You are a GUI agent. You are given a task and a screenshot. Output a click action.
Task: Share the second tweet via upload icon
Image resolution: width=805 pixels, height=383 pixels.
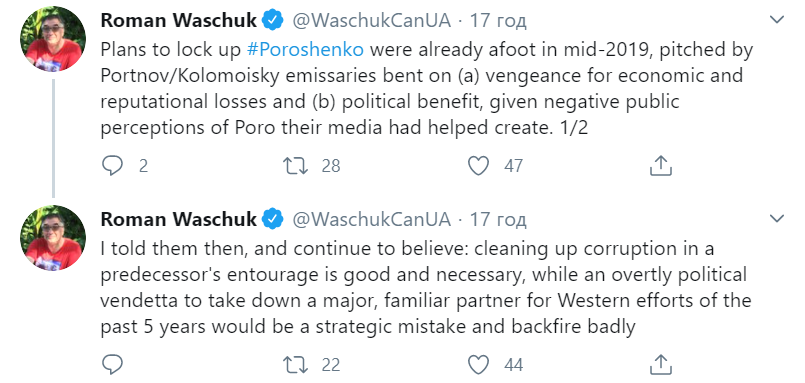[661, 364]
